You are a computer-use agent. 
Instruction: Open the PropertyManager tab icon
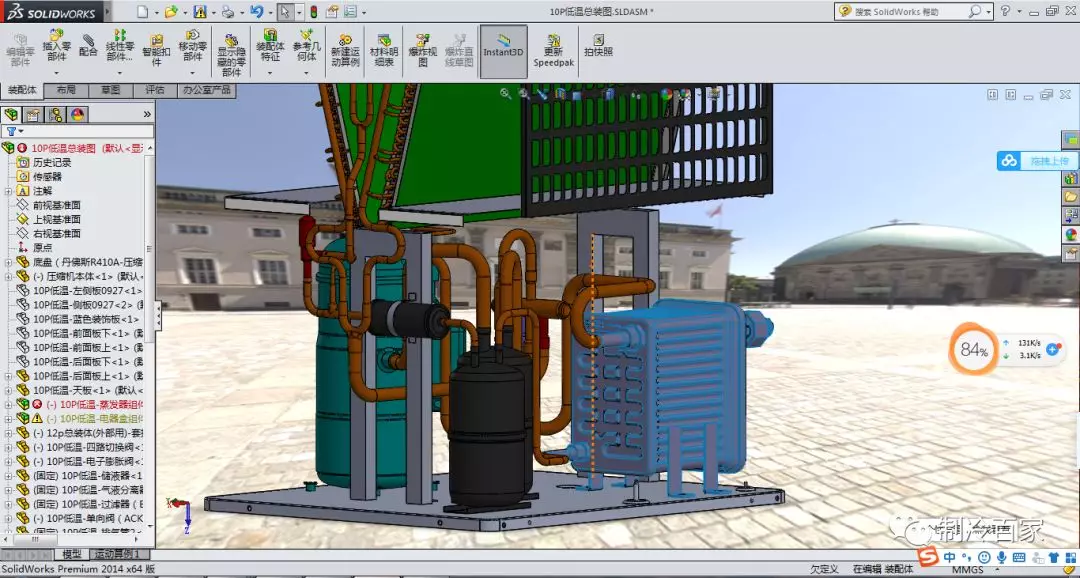point(33,114)
